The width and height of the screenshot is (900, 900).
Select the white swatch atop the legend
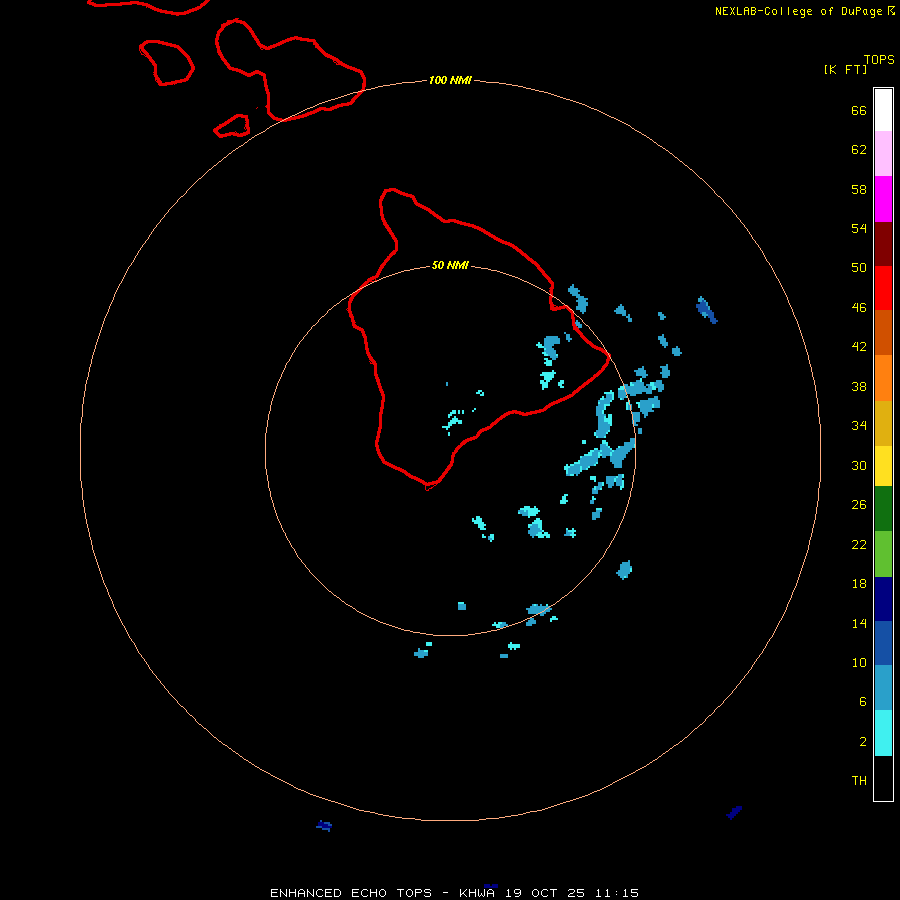click(x=883, y=110)
